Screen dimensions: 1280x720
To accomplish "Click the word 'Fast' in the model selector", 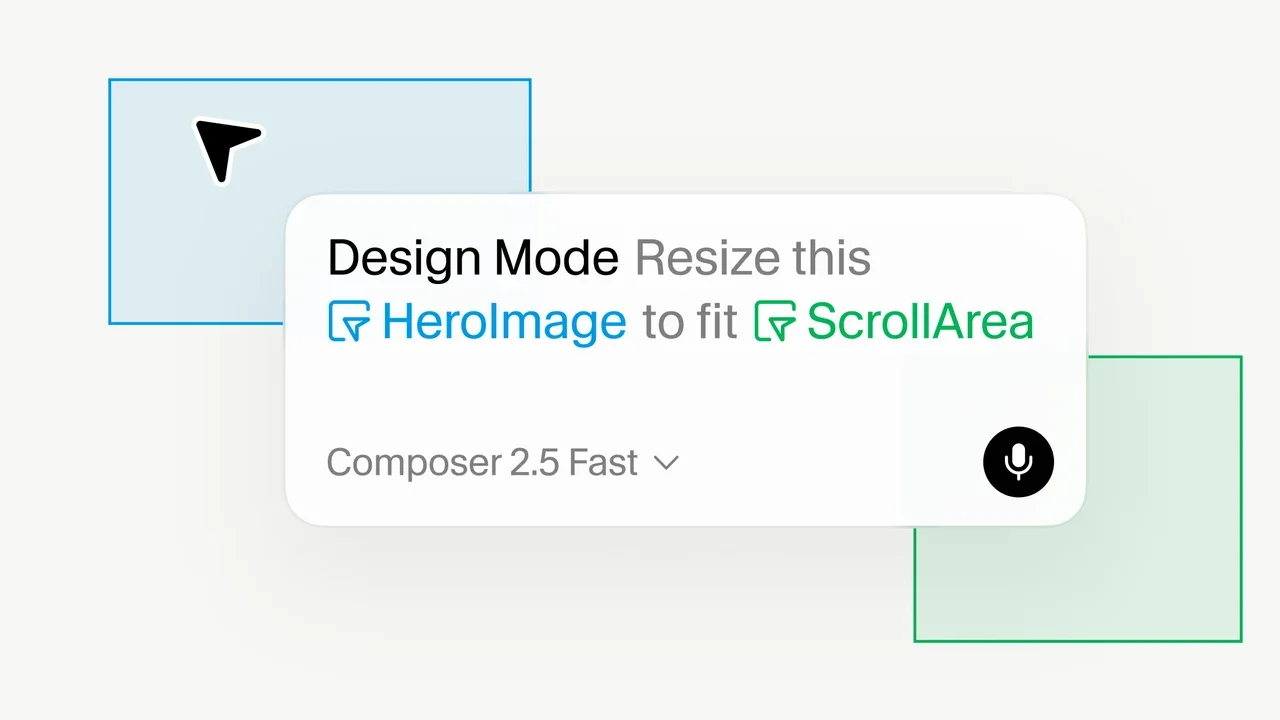I will click(603, 462).
